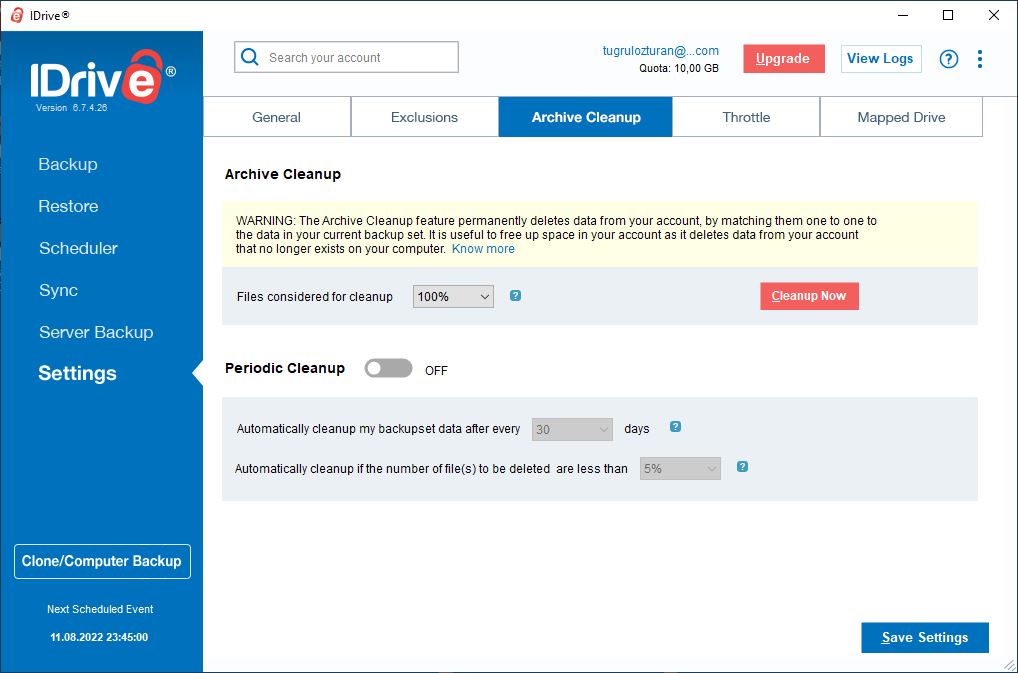Open the 5% file deletion threshold dropdown
The width and height of the screenshot is (1018, 673).
680,469
